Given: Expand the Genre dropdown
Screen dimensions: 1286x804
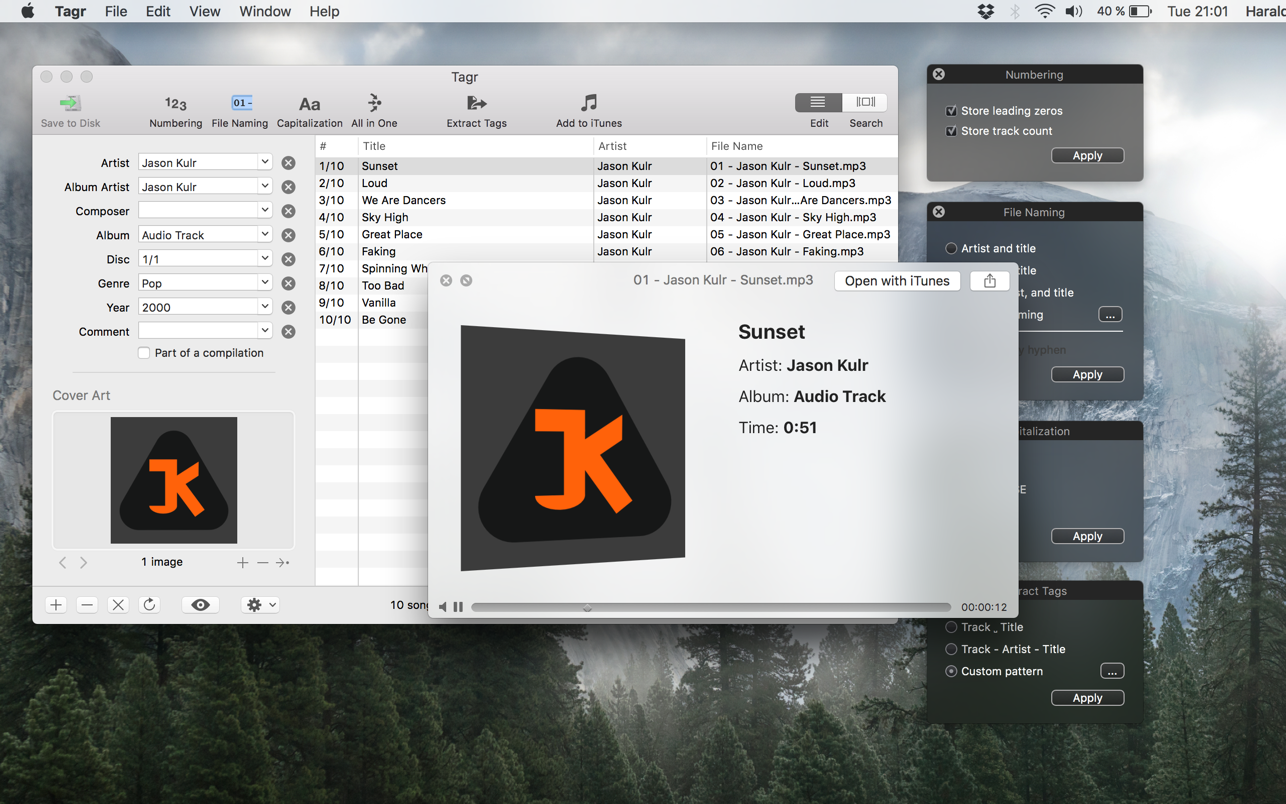Looking at the screenshot, I should (x=264, y=282).
